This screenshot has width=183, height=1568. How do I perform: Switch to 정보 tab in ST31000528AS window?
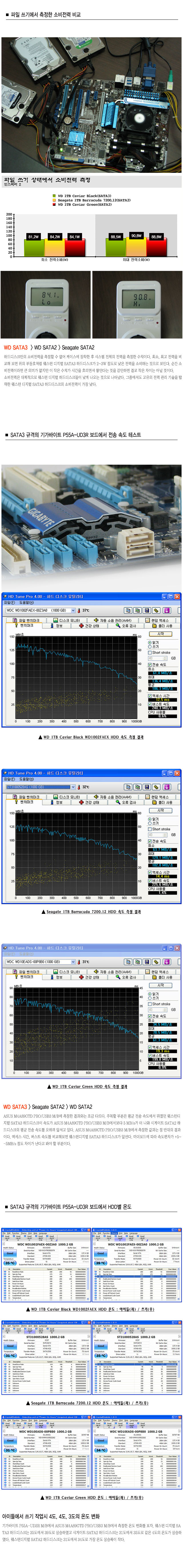56,802
